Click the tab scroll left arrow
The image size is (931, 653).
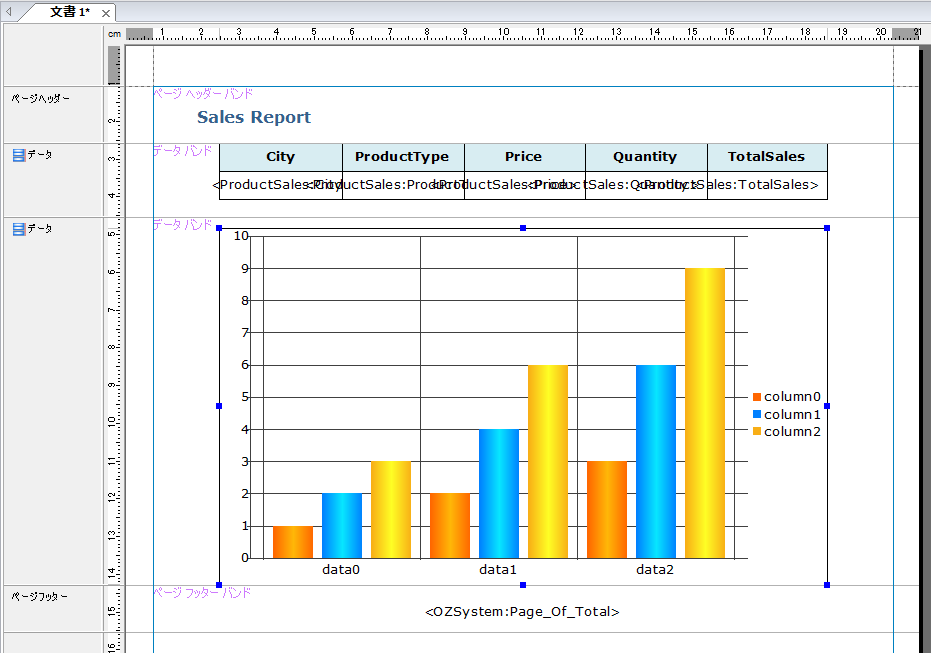[9, 12]
